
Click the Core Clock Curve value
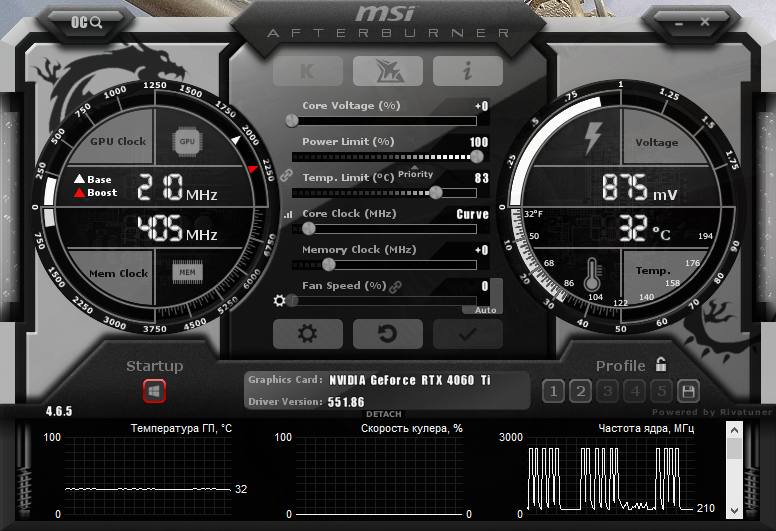pyautogui.click(x=472, y=214)
